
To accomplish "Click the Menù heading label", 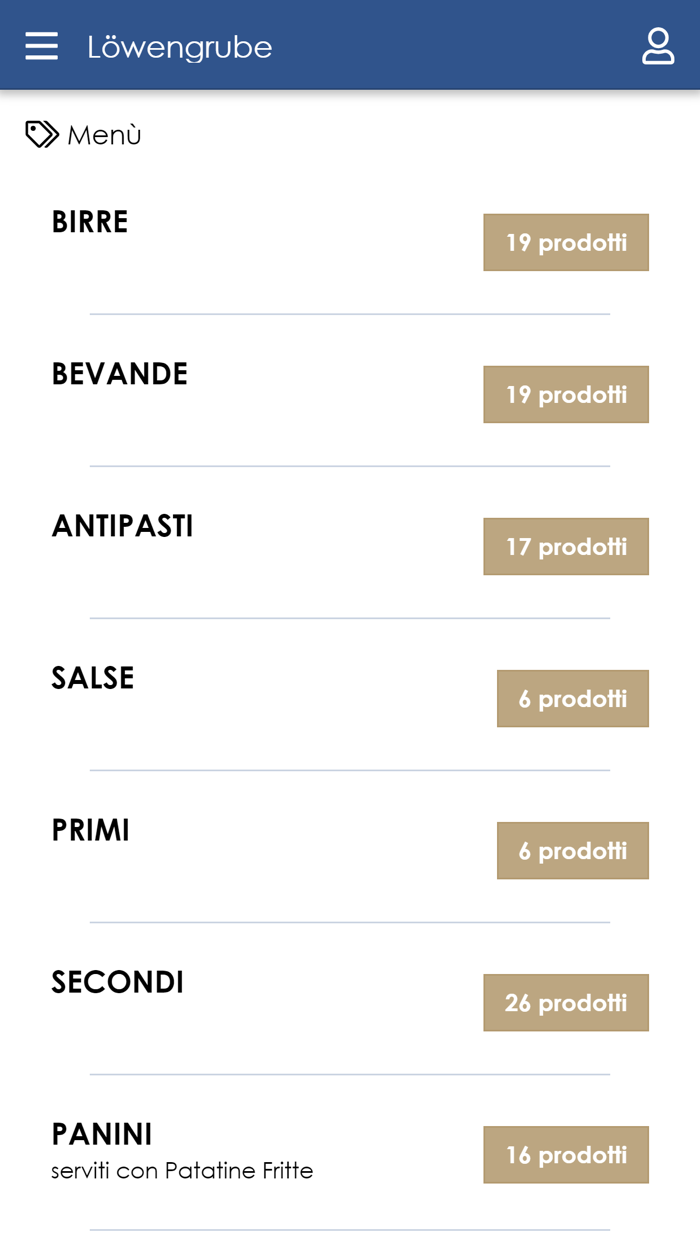I will tap(104, 135).
